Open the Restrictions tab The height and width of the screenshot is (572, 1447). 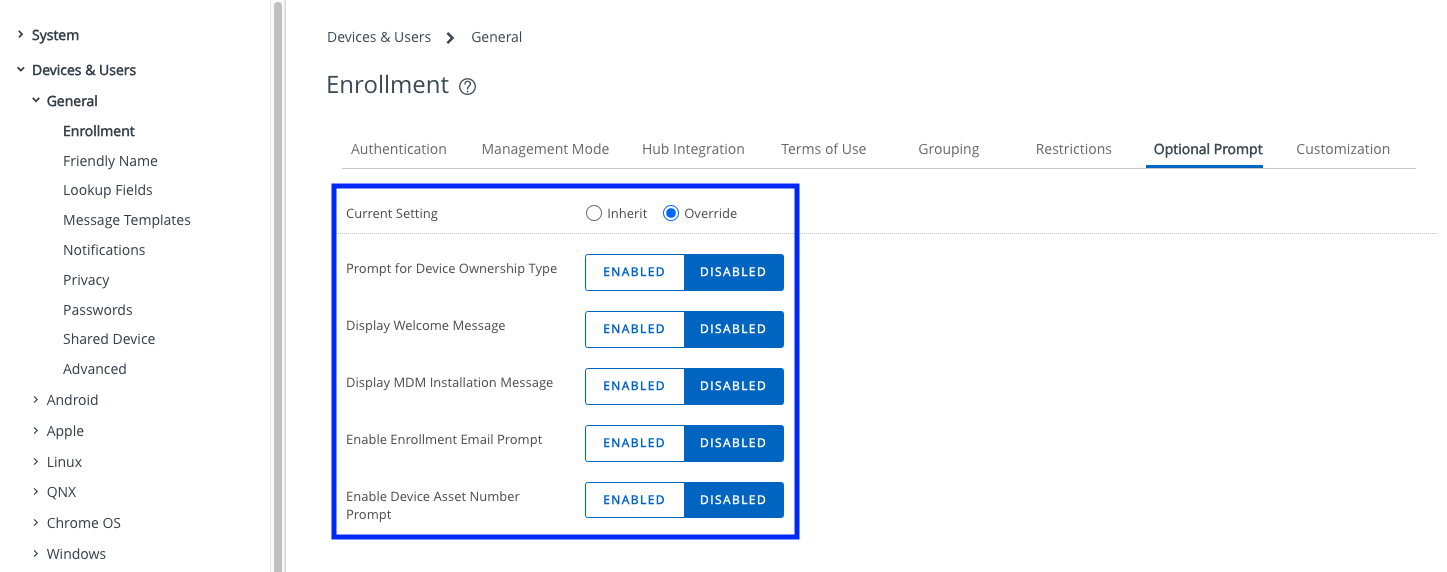tap(1073, 149)
